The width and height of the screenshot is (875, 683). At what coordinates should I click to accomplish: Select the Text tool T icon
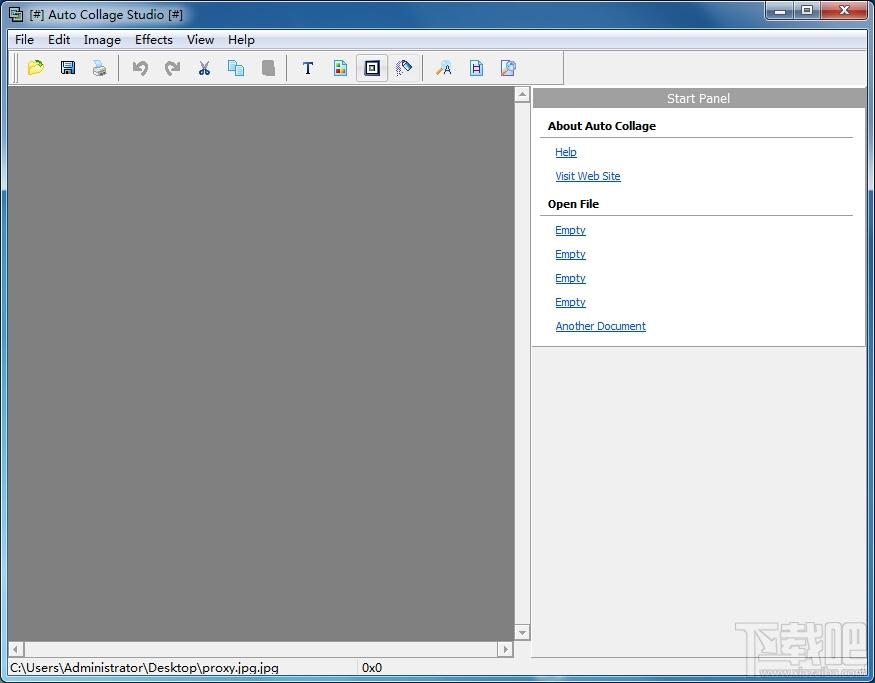pyautogui.click(x=308, y=68)
